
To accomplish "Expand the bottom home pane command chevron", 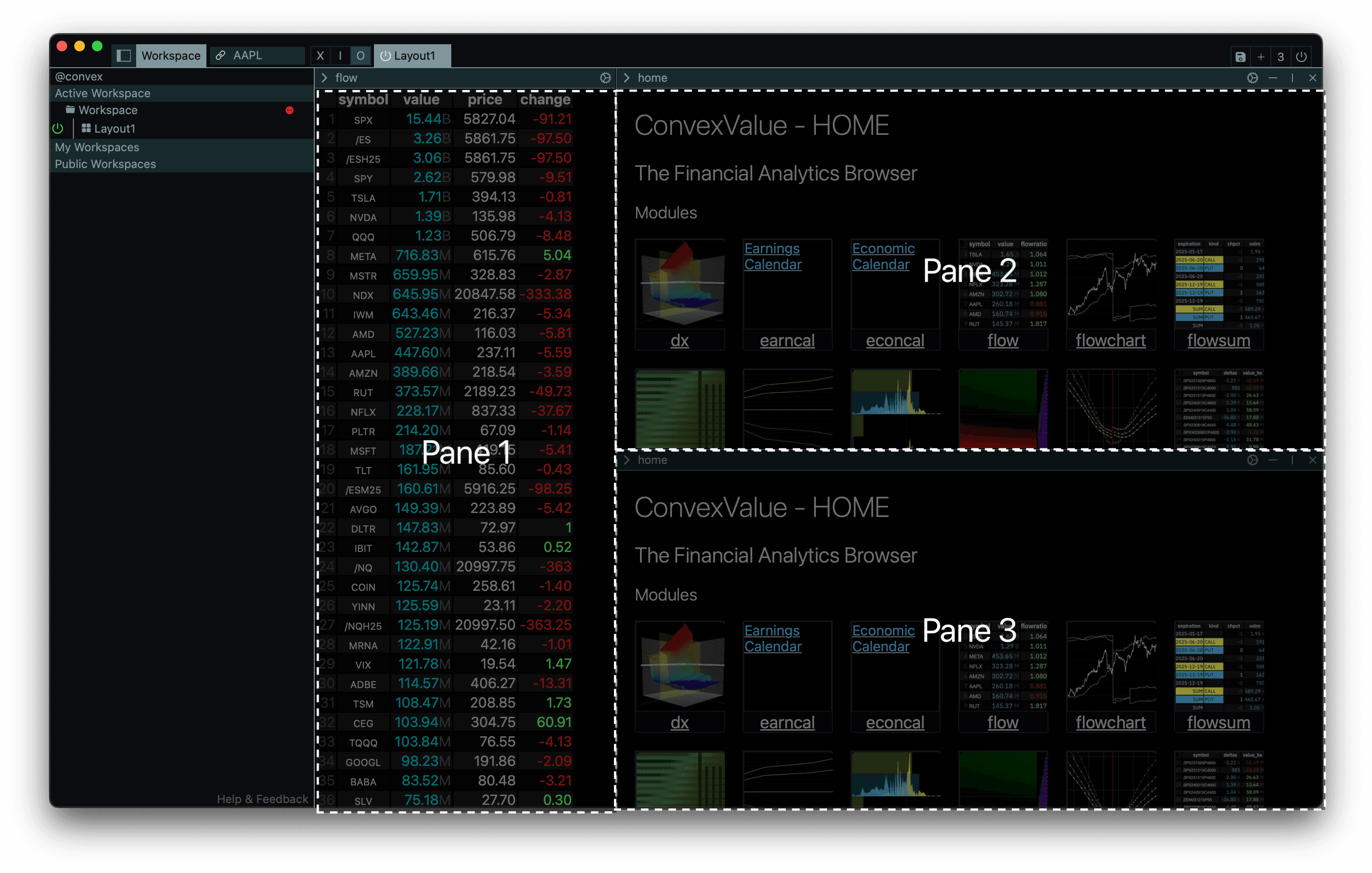I will pyautogui.click(x=627, y=460).
